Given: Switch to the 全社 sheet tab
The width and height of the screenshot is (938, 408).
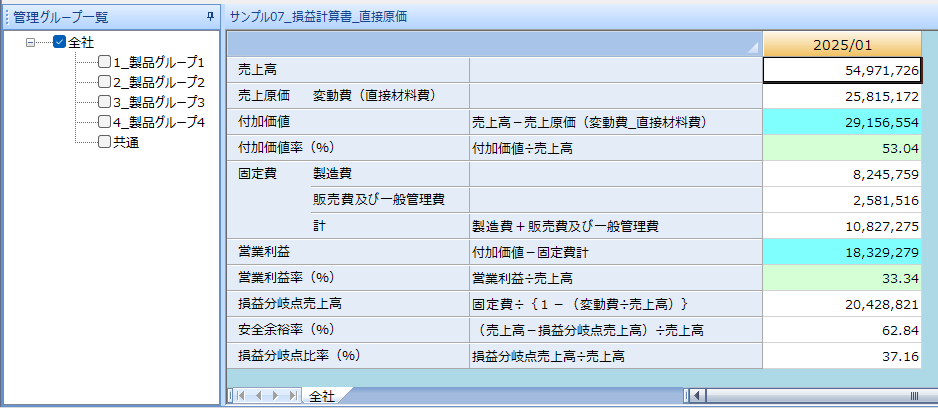Looking at the screenshot, I should click(x=321, y=396).
